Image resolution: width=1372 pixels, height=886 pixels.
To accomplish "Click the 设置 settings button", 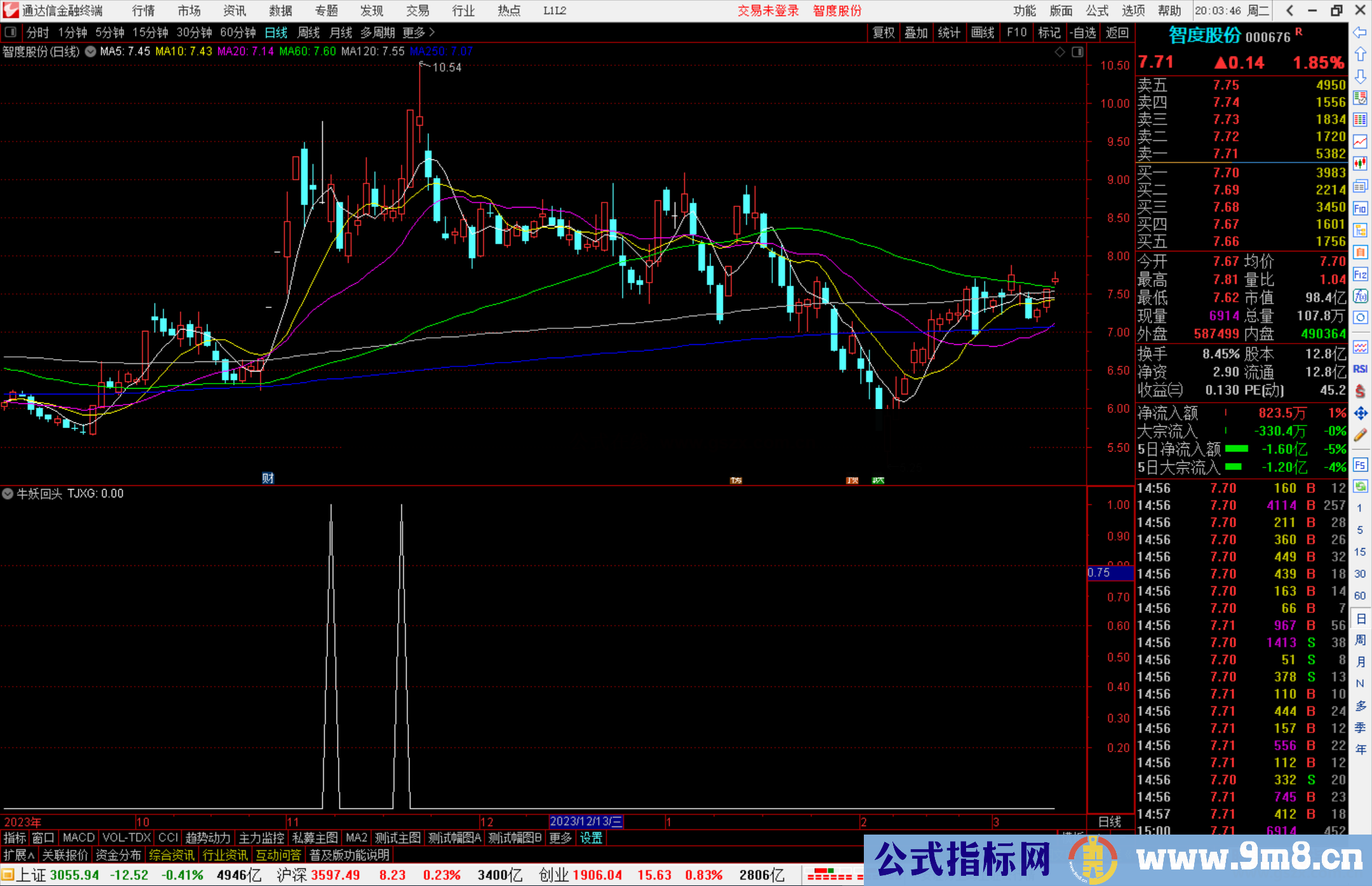I will [x=591, y=838].
